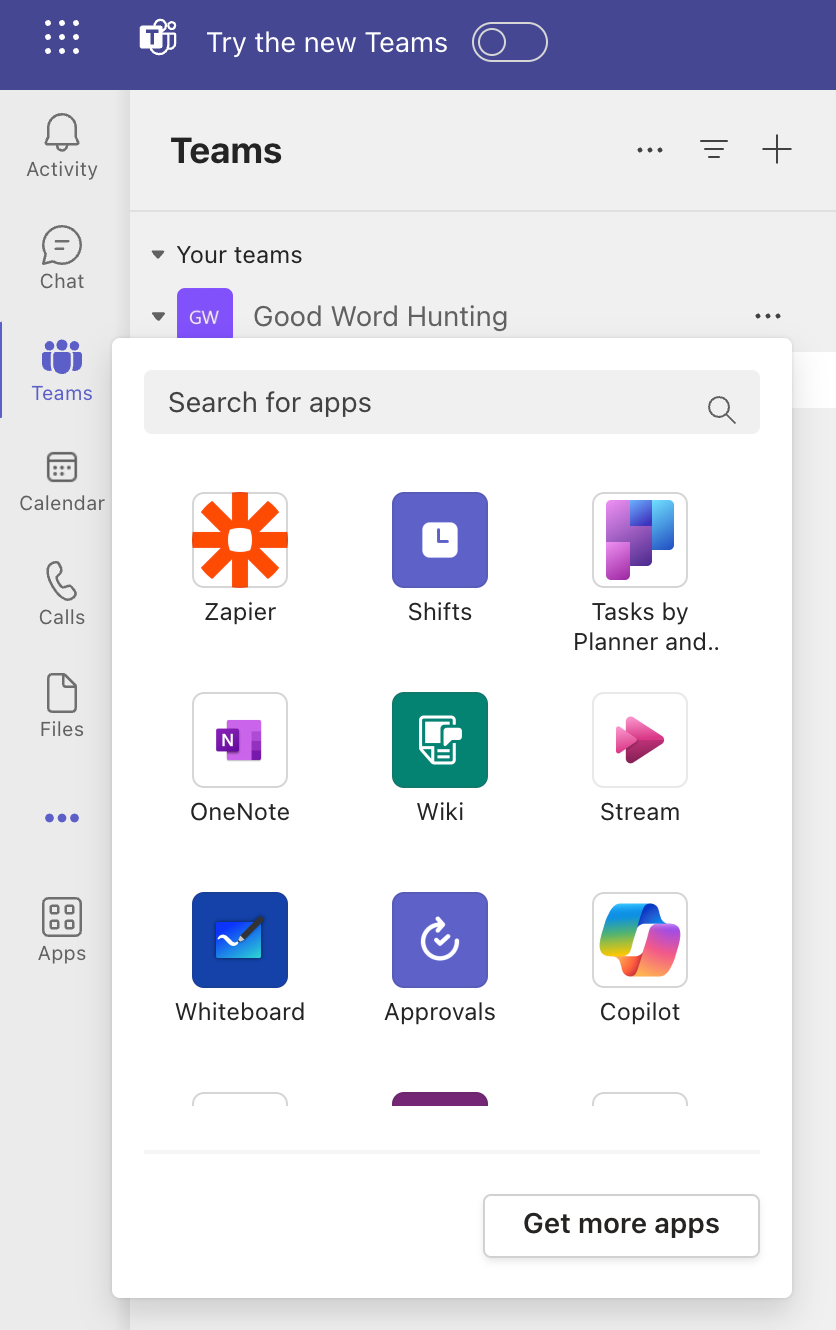Click the Search for apps field
836x1330 pixels.
pos(452,402)
